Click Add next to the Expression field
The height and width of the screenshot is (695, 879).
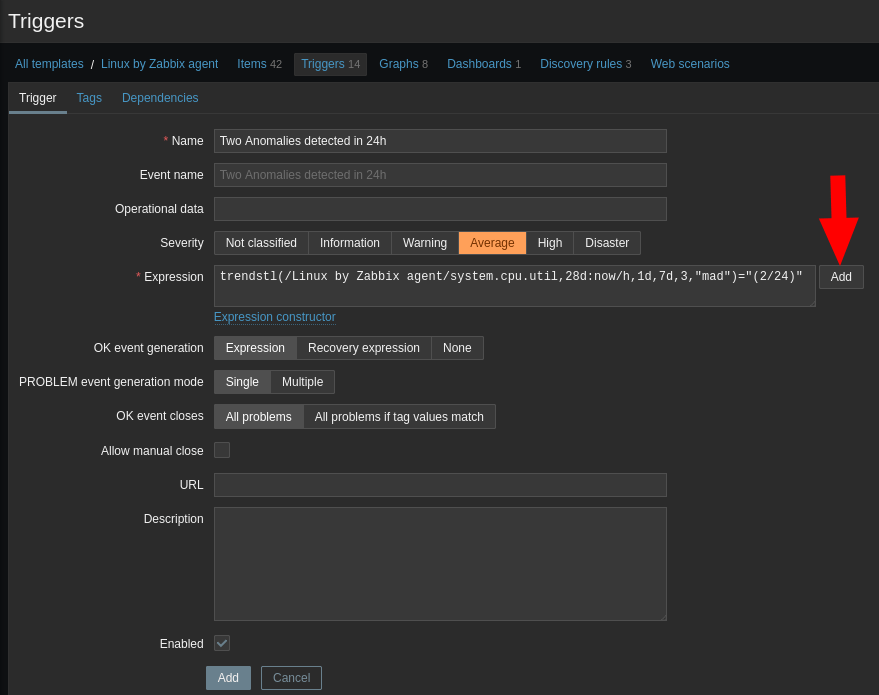pyautogui.click(x=840, y=277)
